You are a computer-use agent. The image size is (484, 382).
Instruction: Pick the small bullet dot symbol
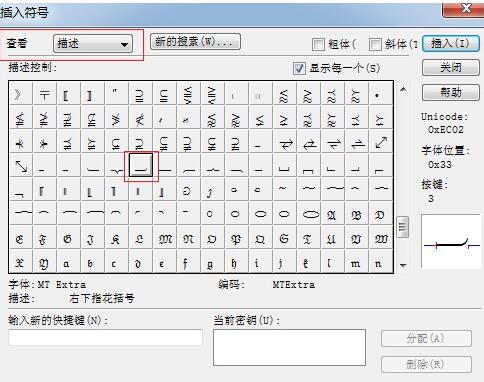tap(380, 95)
